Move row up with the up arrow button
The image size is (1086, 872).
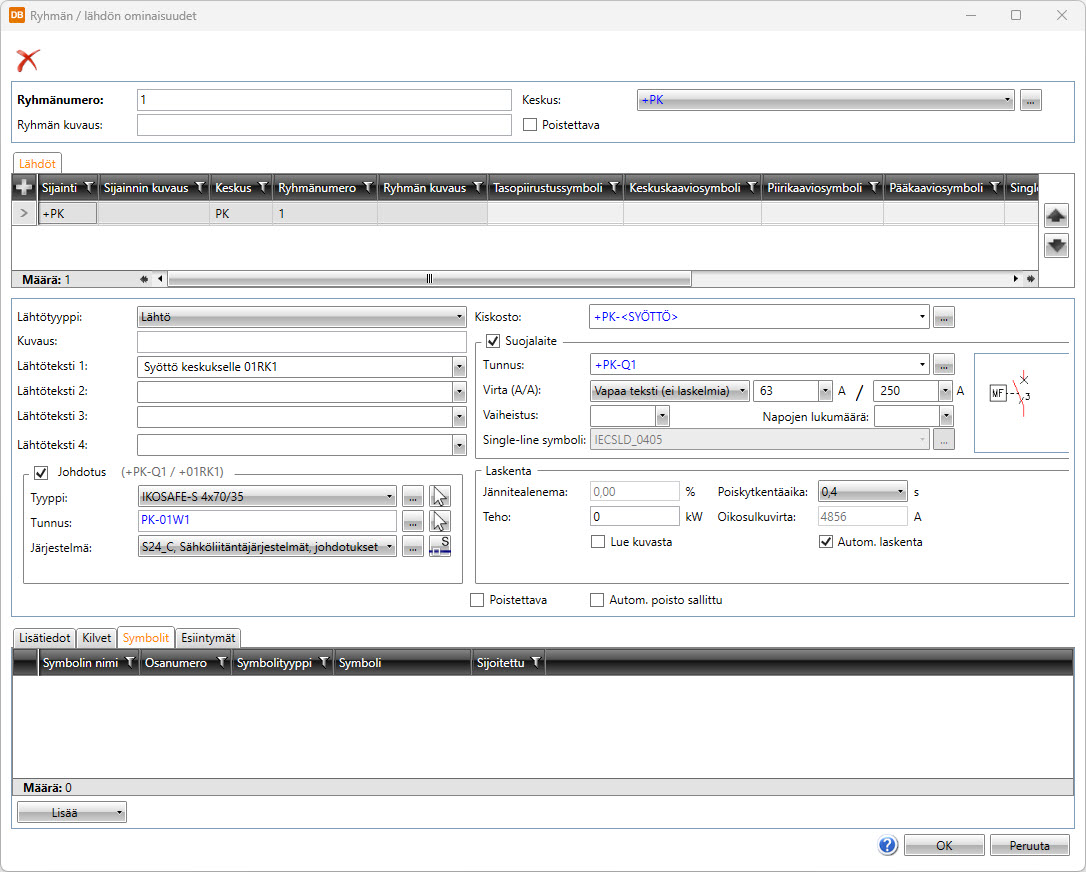(x=1056, y=216)
